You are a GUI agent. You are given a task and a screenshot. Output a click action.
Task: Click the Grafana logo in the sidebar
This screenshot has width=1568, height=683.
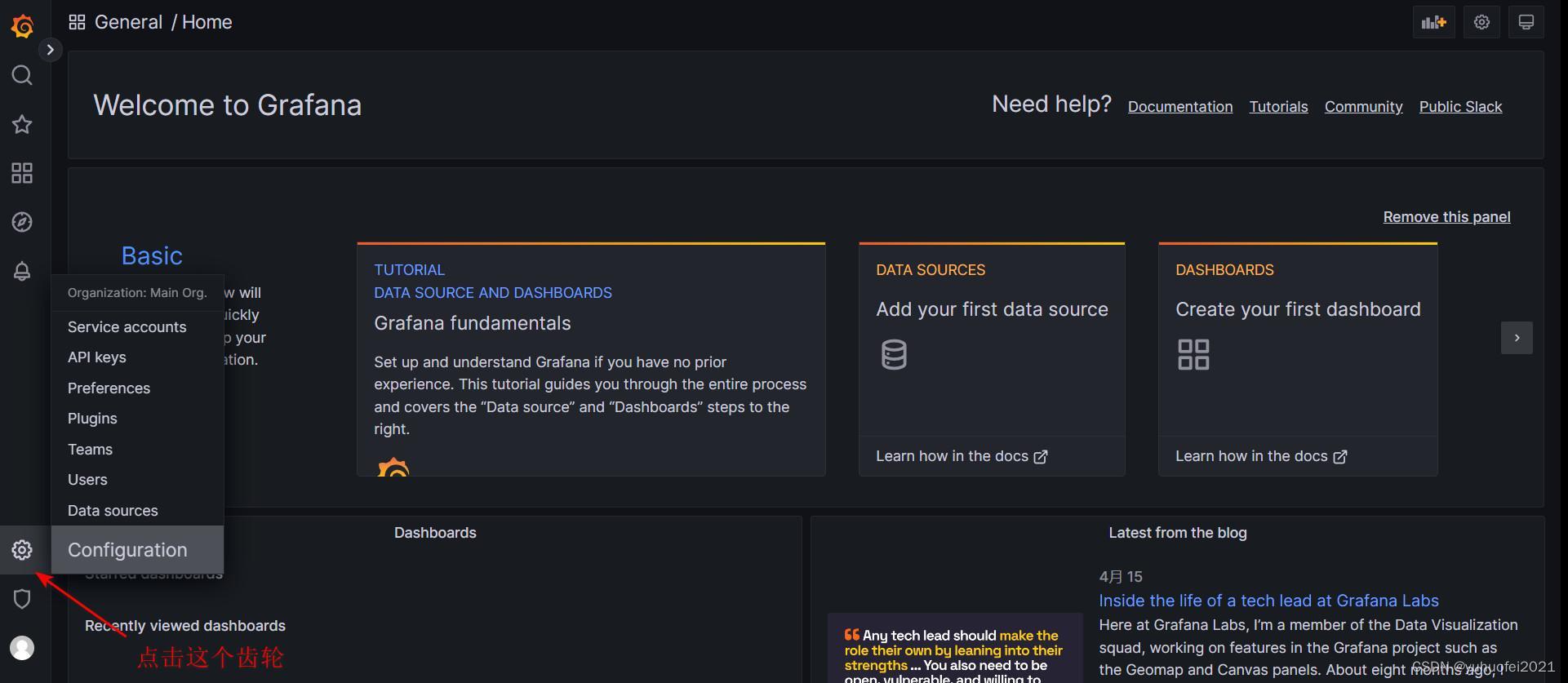pos(22,26)
